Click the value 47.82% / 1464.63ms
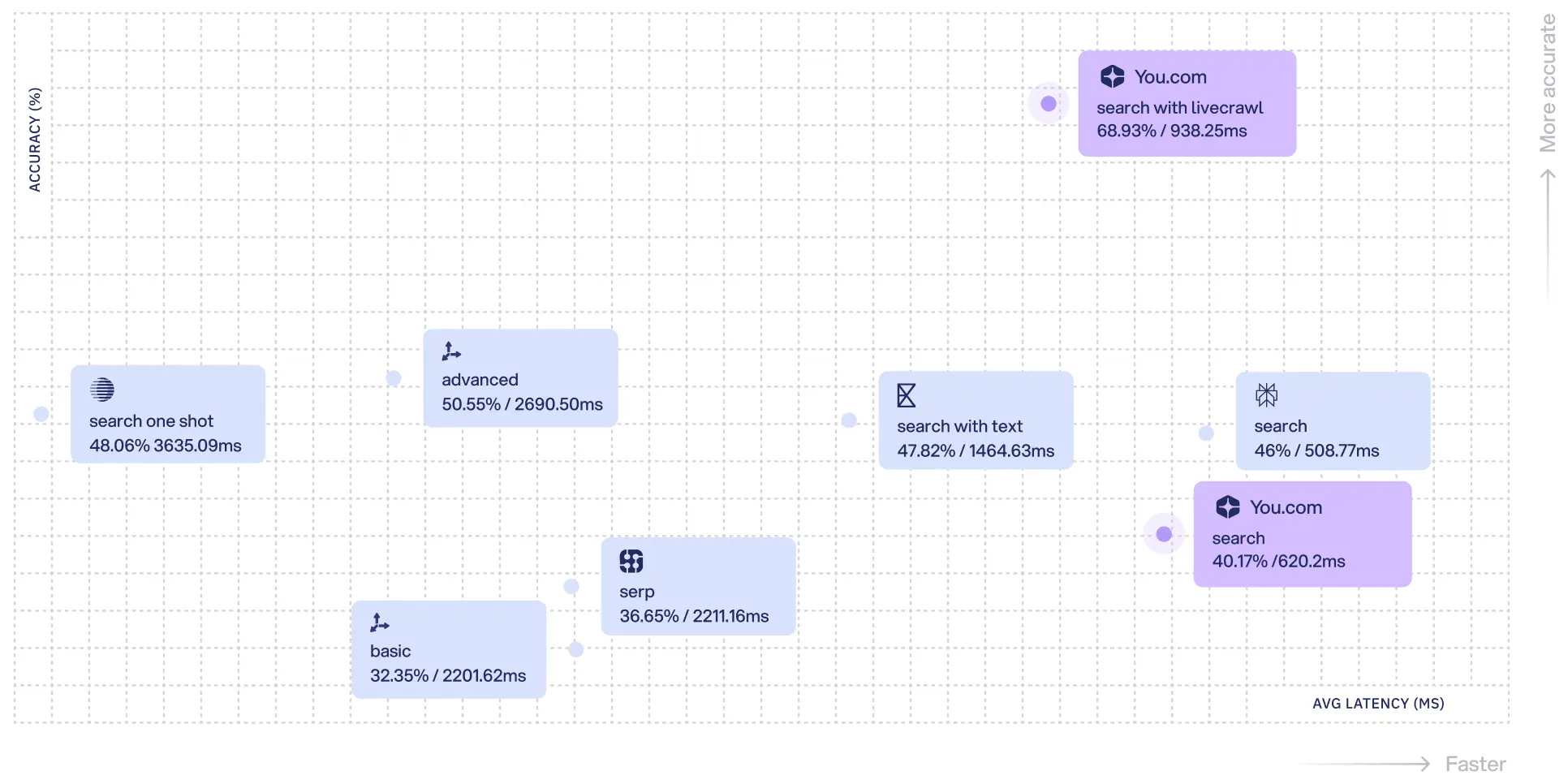 pyautogui.click(x=976, y=450)
